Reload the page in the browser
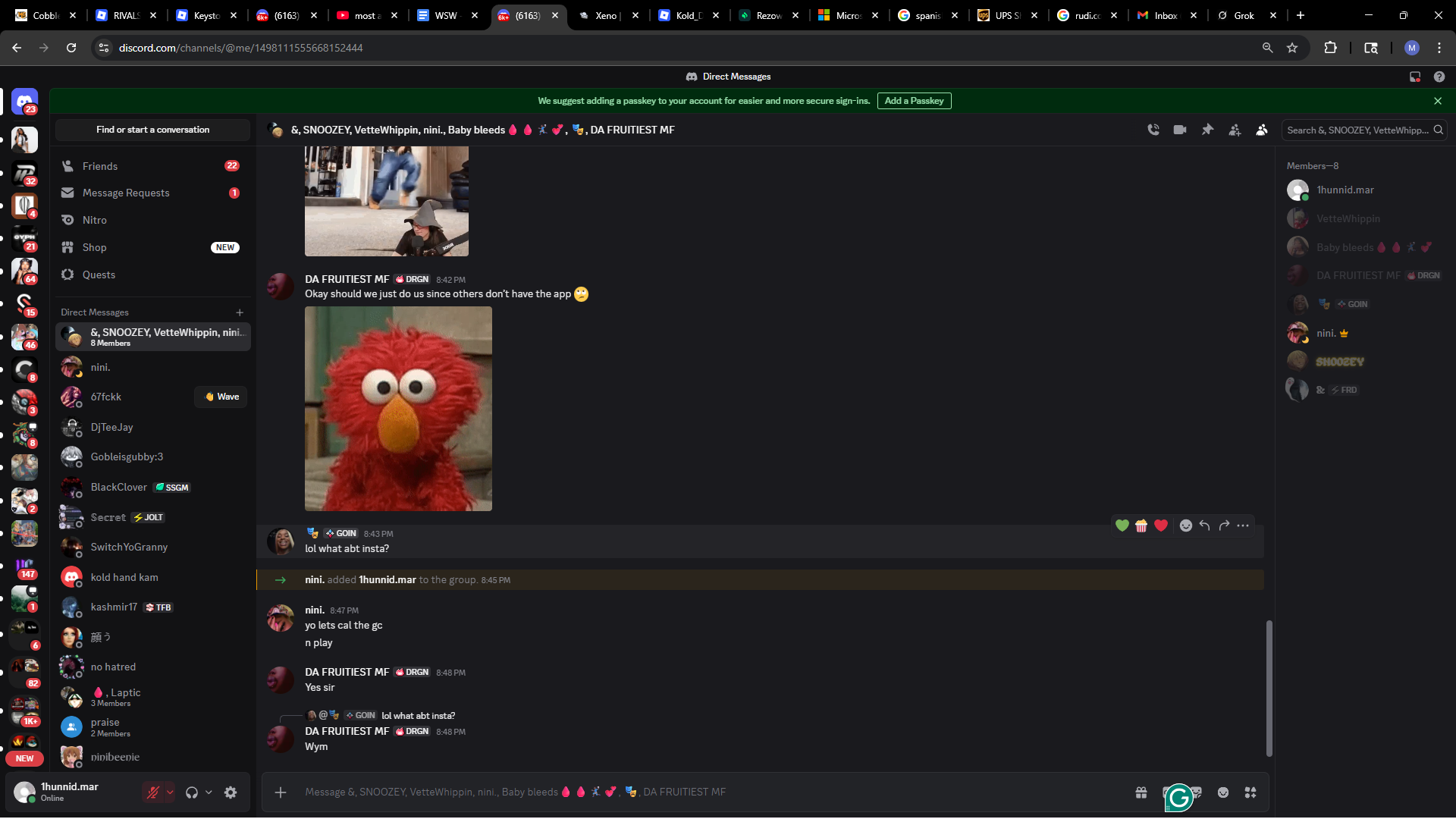The width and height of the screenshot is (1456, 819). 71,48
